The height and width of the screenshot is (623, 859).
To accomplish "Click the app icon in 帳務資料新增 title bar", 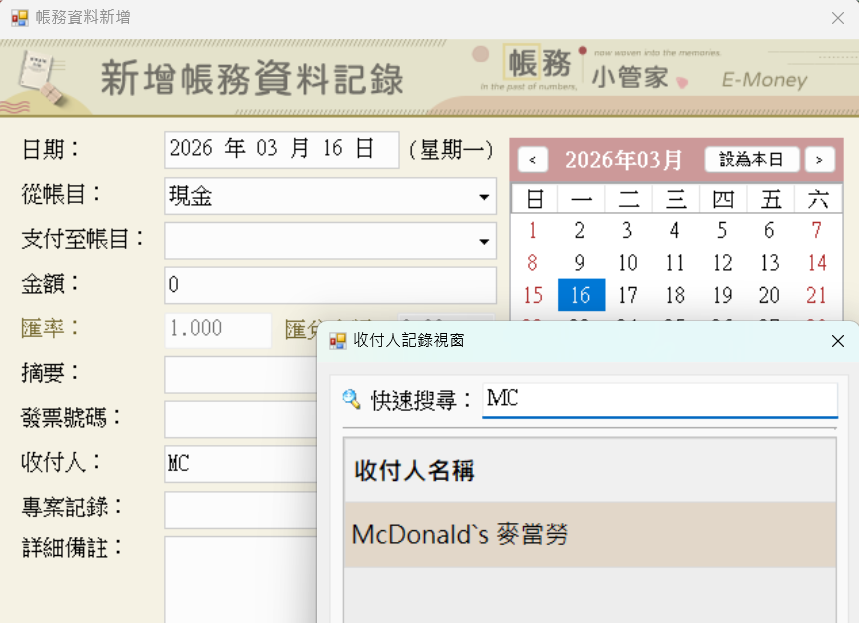I will 21,17.
